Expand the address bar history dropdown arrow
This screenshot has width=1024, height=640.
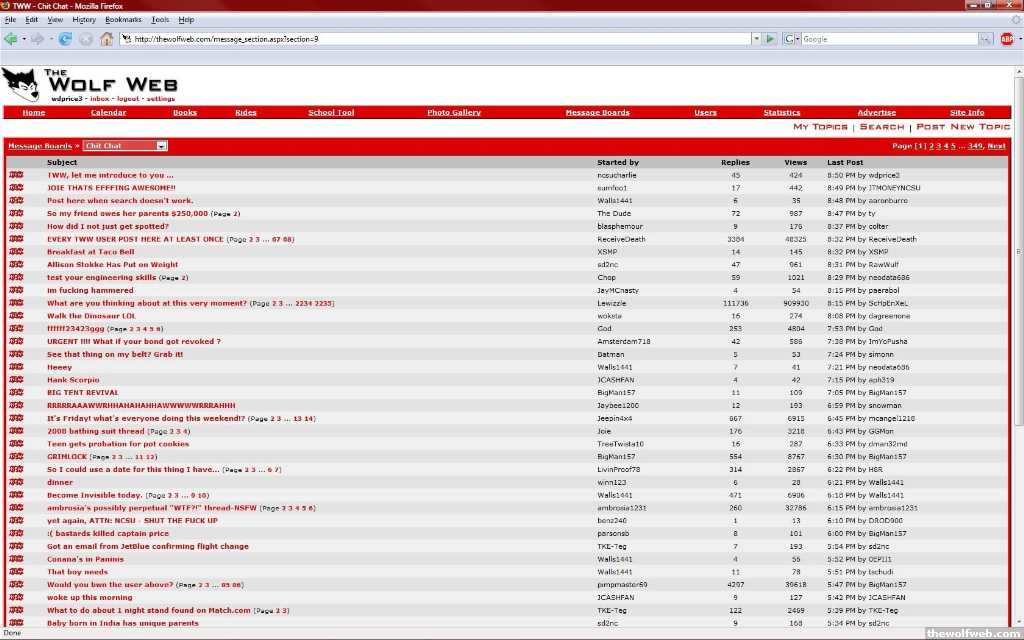pyautogui.click(x=756, y=39)
